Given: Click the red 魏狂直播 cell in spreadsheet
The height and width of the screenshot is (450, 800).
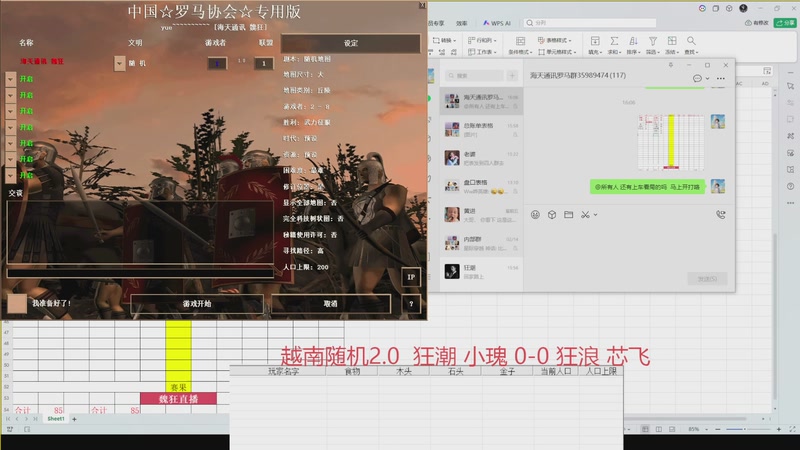Looking at the screenshot, I should point(179,398).
